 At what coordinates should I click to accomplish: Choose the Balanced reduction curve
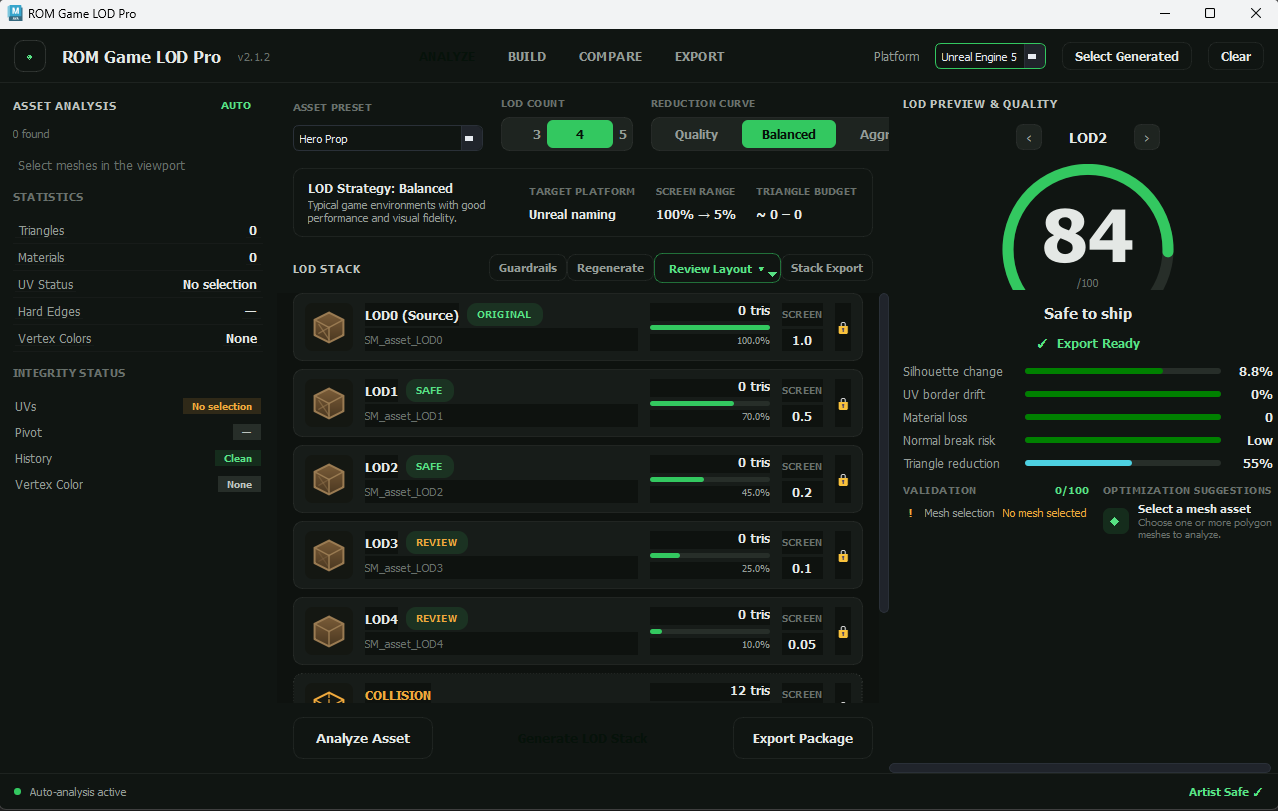click(789, 134)
